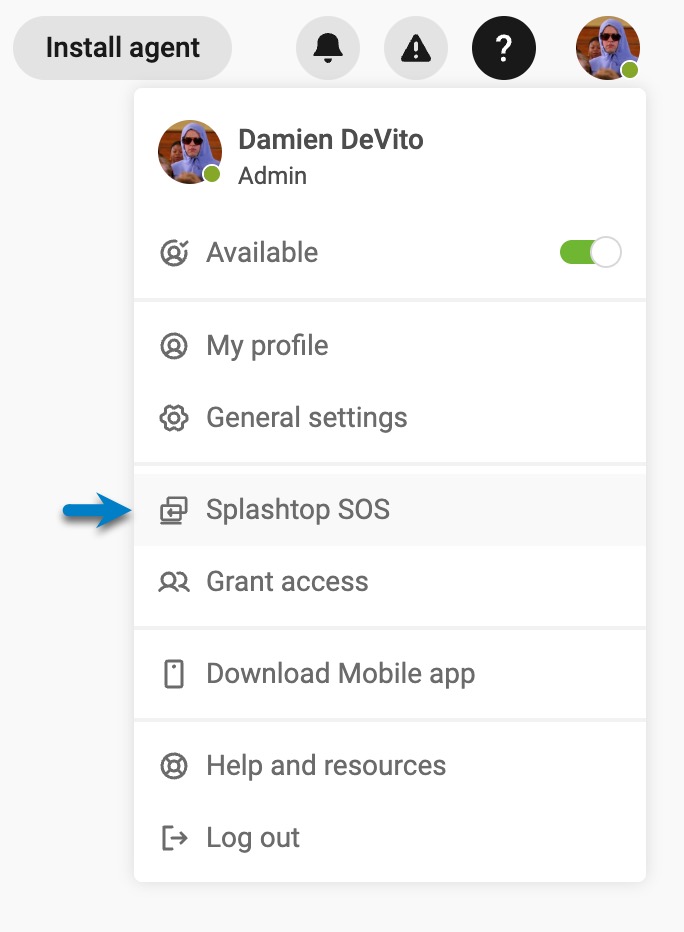Screen dimensions: 684x932
Task: Click the General settings gear icon
Action: tap(174, 418)
